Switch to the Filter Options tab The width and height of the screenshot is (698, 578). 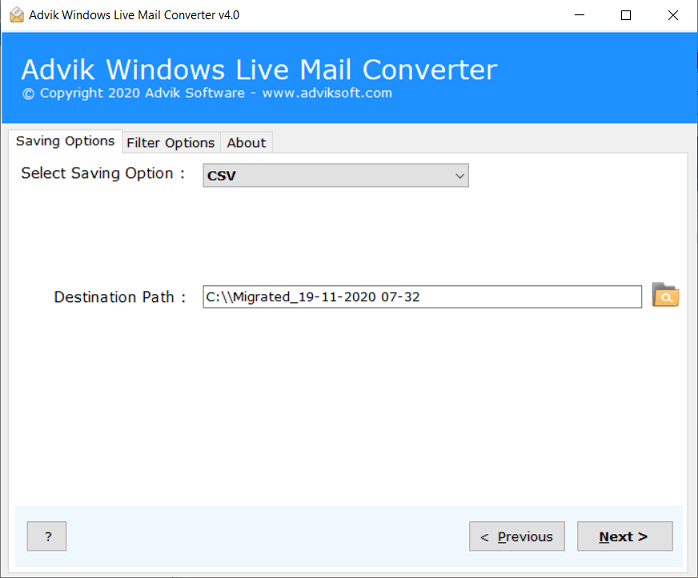pos(170,142)
